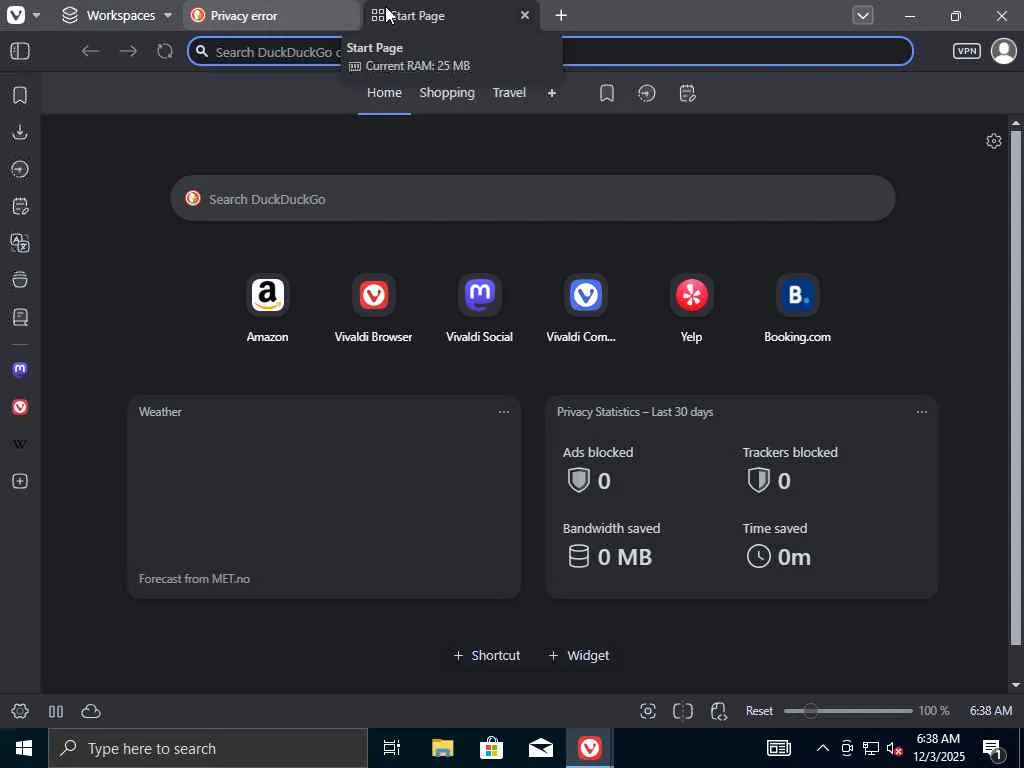Screen dimensions: 1024x768
Task: Adjust the page zoom slider
Action: point(848,711)
